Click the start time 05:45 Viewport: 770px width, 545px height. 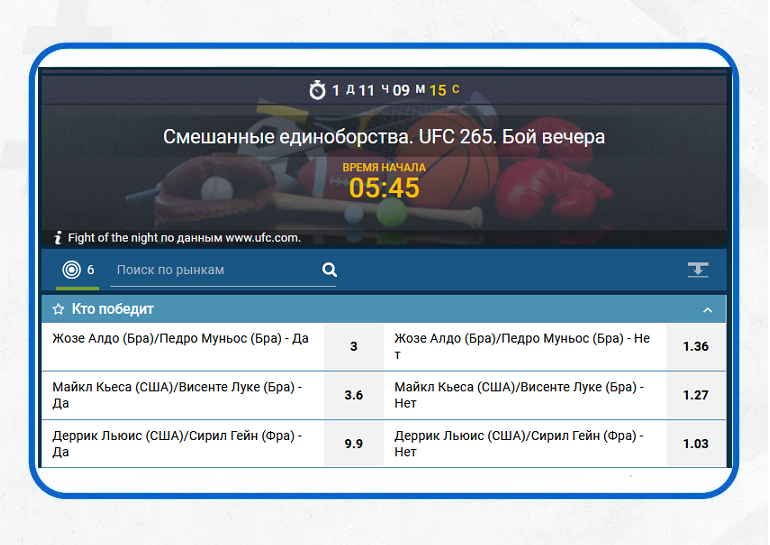click(x=384, y=188)
